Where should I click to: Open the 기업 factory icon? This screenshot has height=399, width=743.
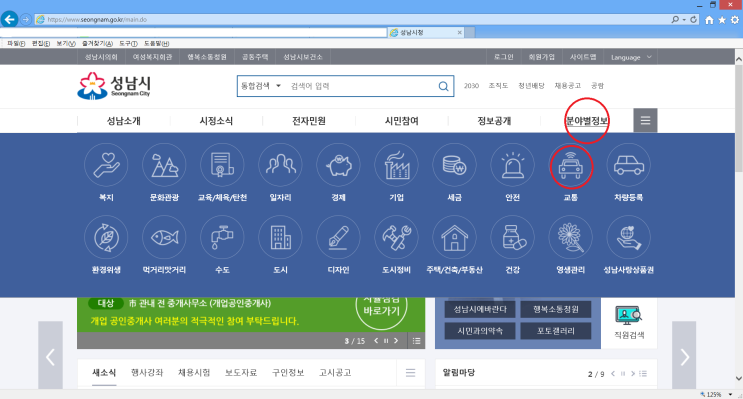pyautogui.click(x=397, y=165)
